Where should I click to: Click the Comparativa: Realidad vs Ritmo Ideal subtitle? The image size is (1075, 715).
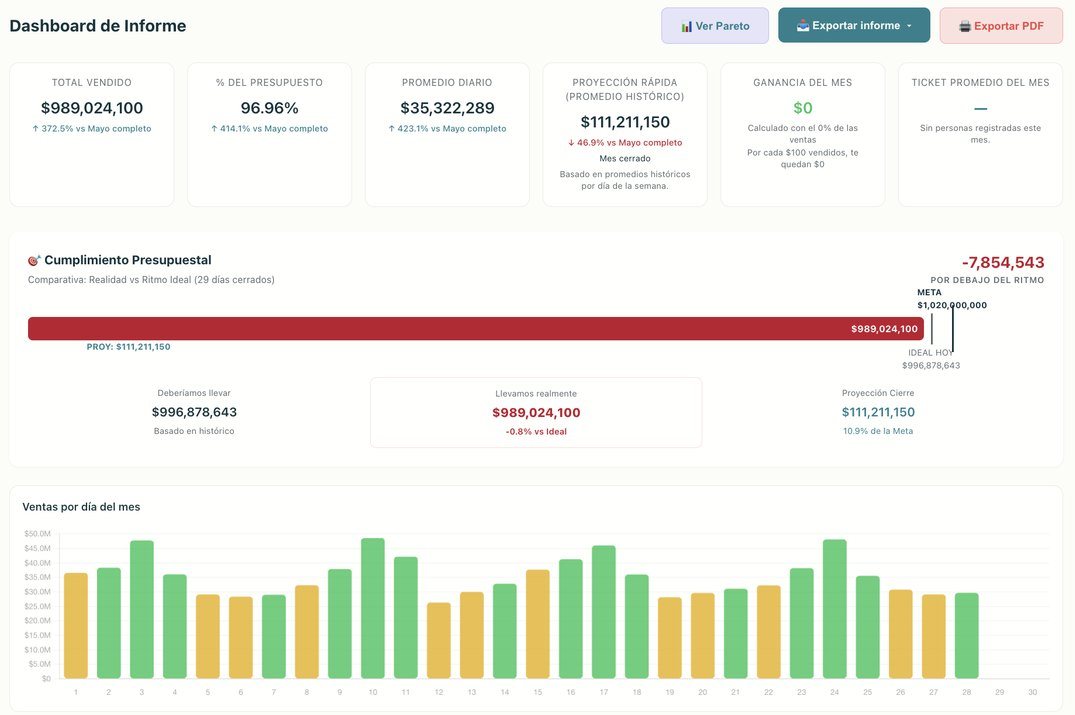point(151,280)
